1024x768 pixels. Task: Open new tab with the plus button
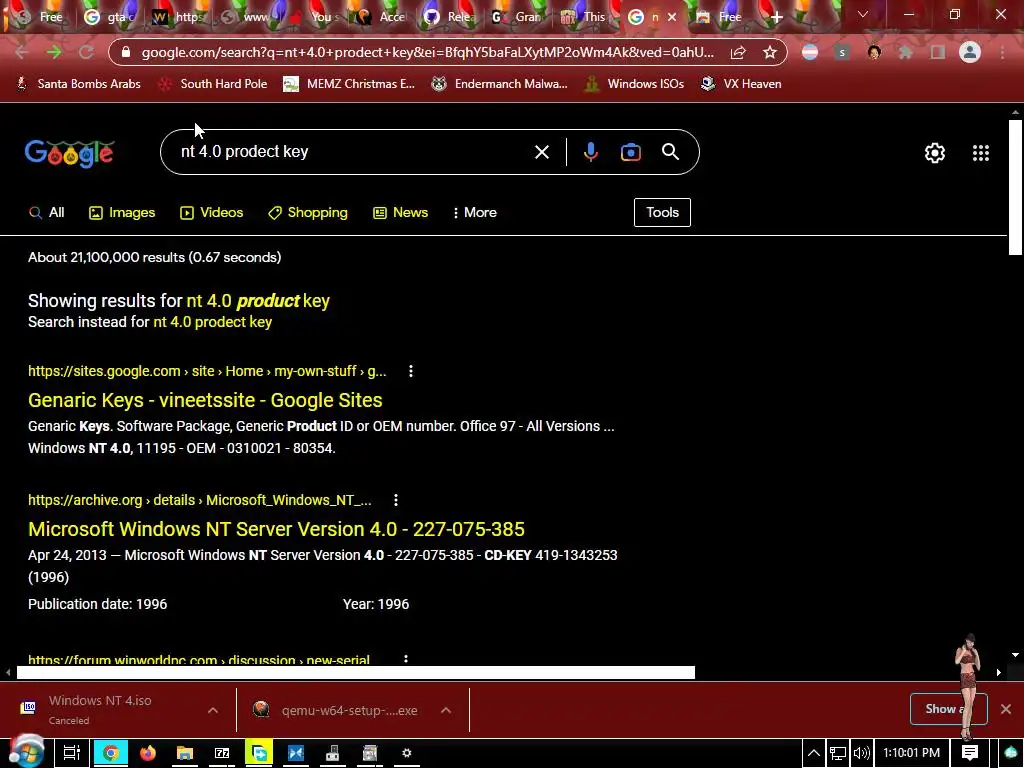coord(776,17)
